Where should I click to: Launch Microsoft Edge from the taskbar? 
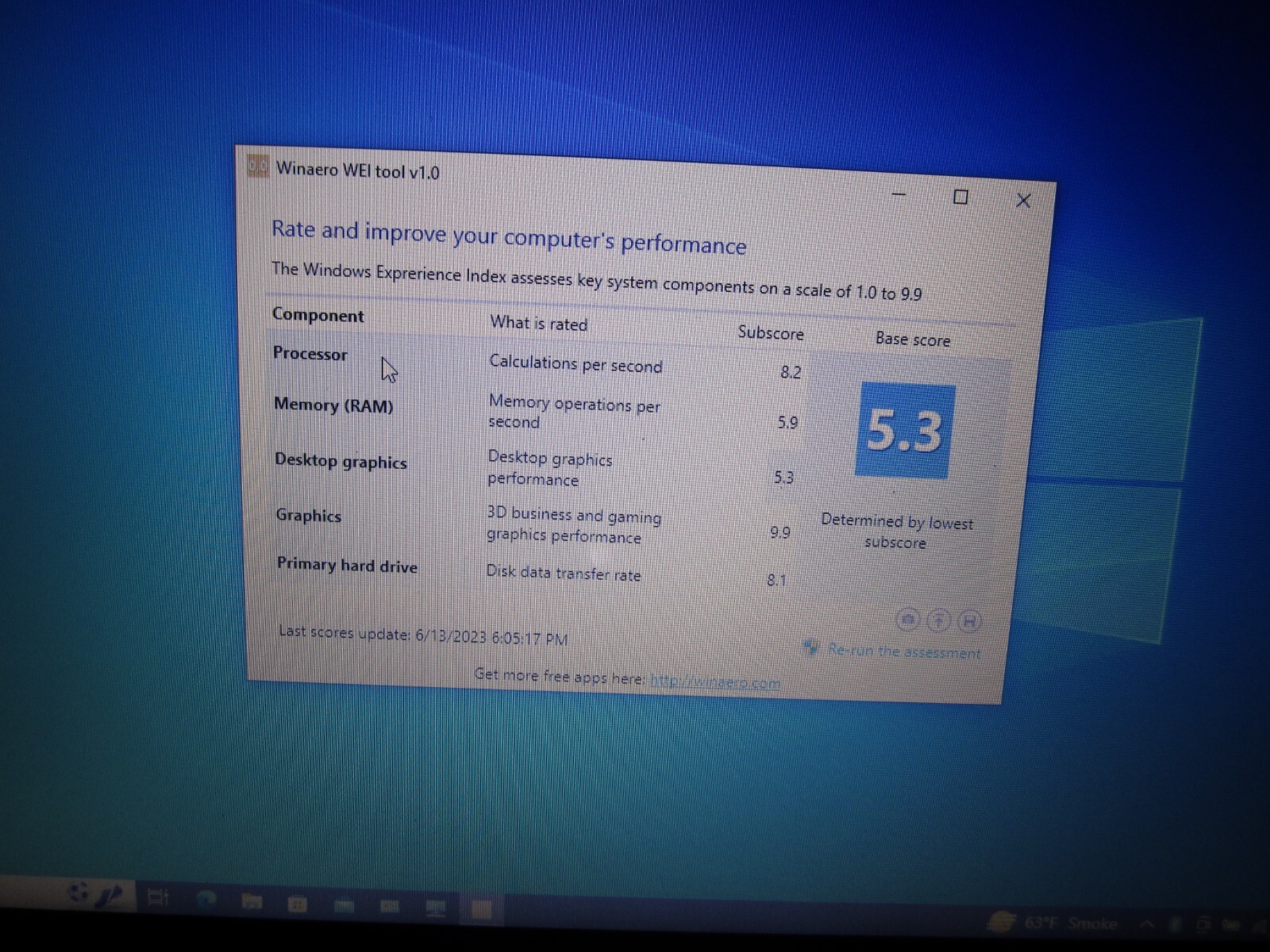click(206, 900)
